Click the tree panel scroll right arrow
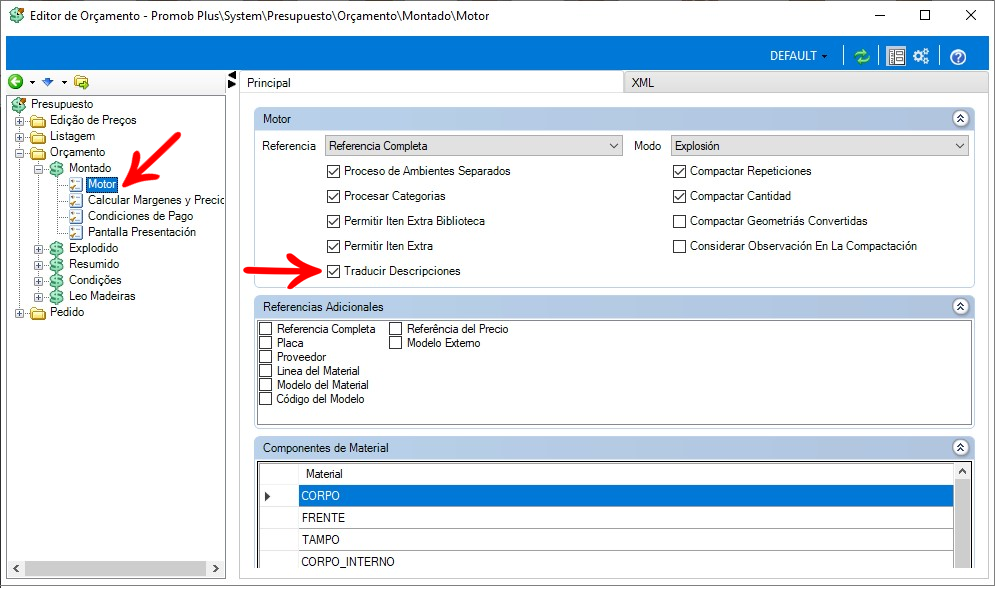1000x596 pixels. tap(216, 569)
